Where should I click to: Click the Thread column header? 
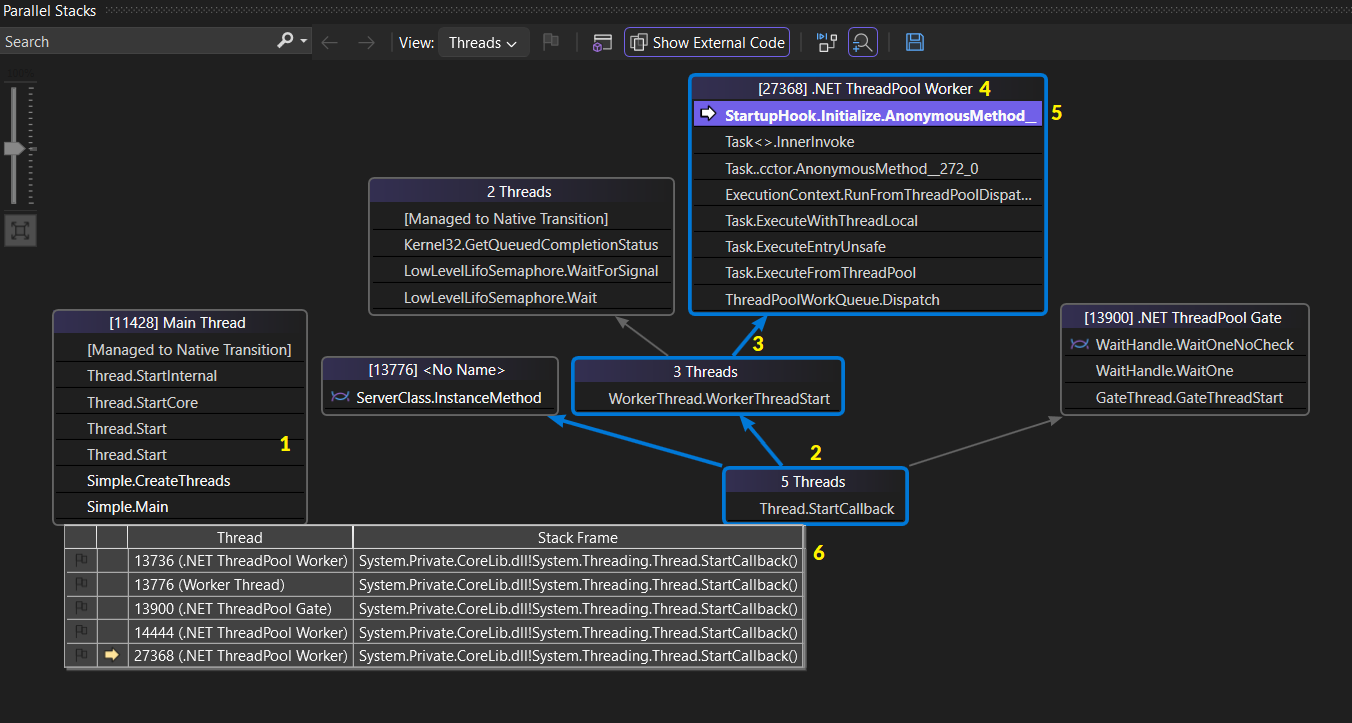[240, 538]
